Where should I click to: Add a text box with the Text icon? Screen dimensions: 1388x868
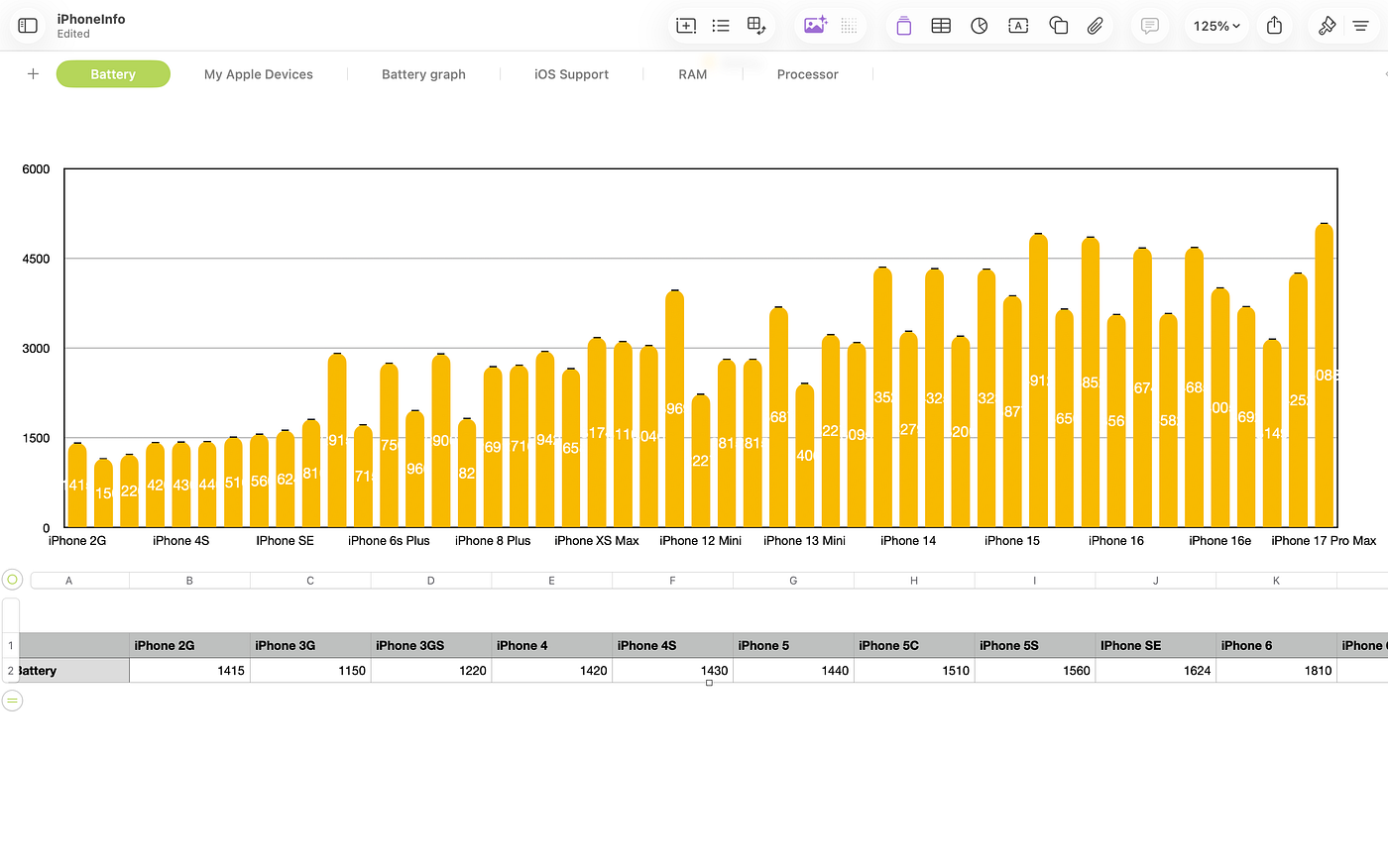point(1018,26)
